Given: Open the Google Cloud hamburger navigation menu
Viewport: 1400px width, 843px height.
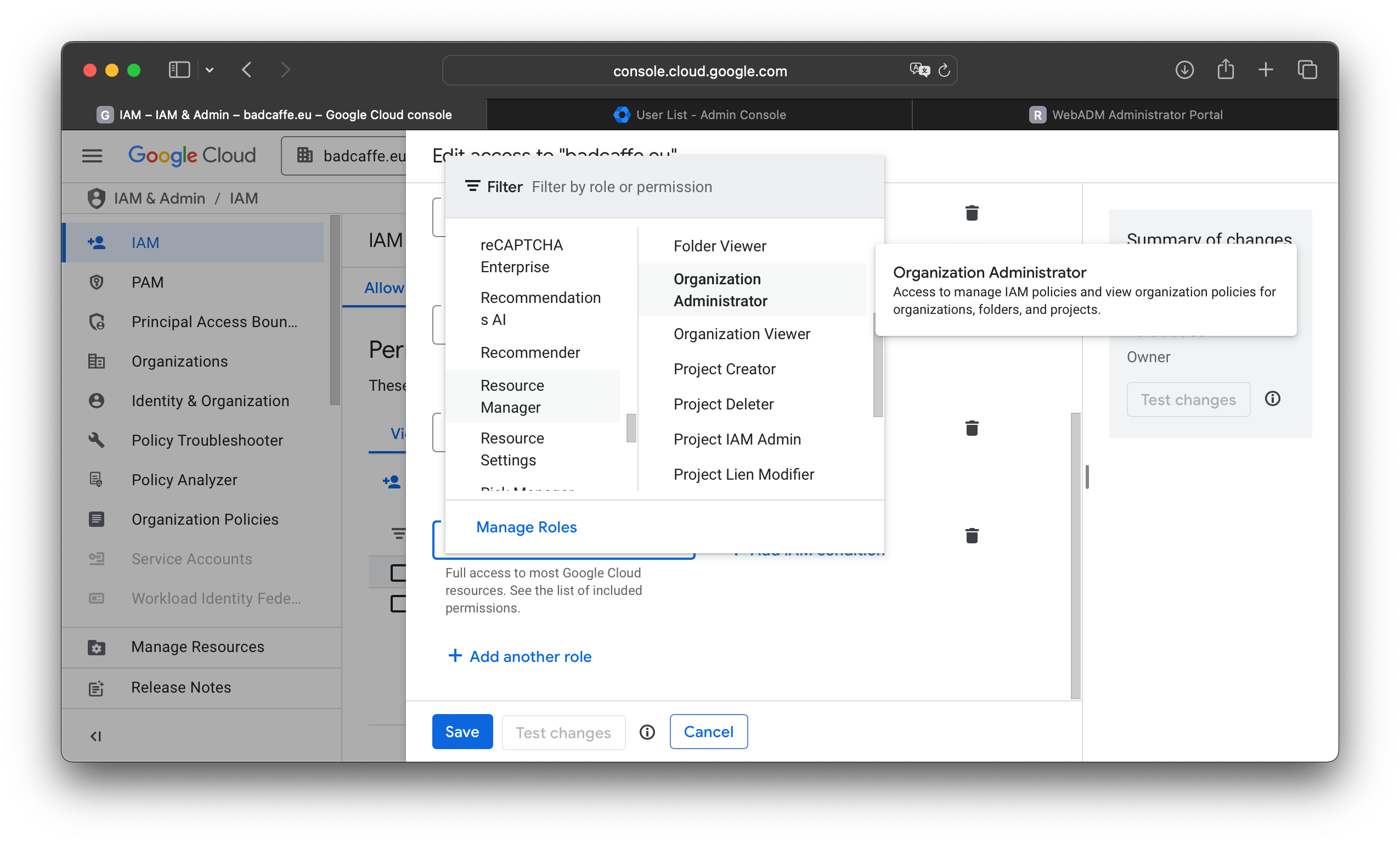Looking at the screenshot, I should [92, 155].
